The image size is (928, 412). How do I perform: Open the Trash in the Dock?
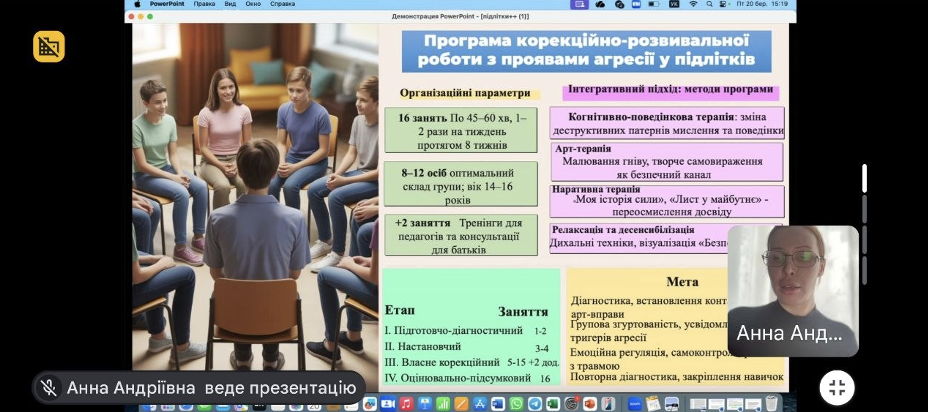773,404
